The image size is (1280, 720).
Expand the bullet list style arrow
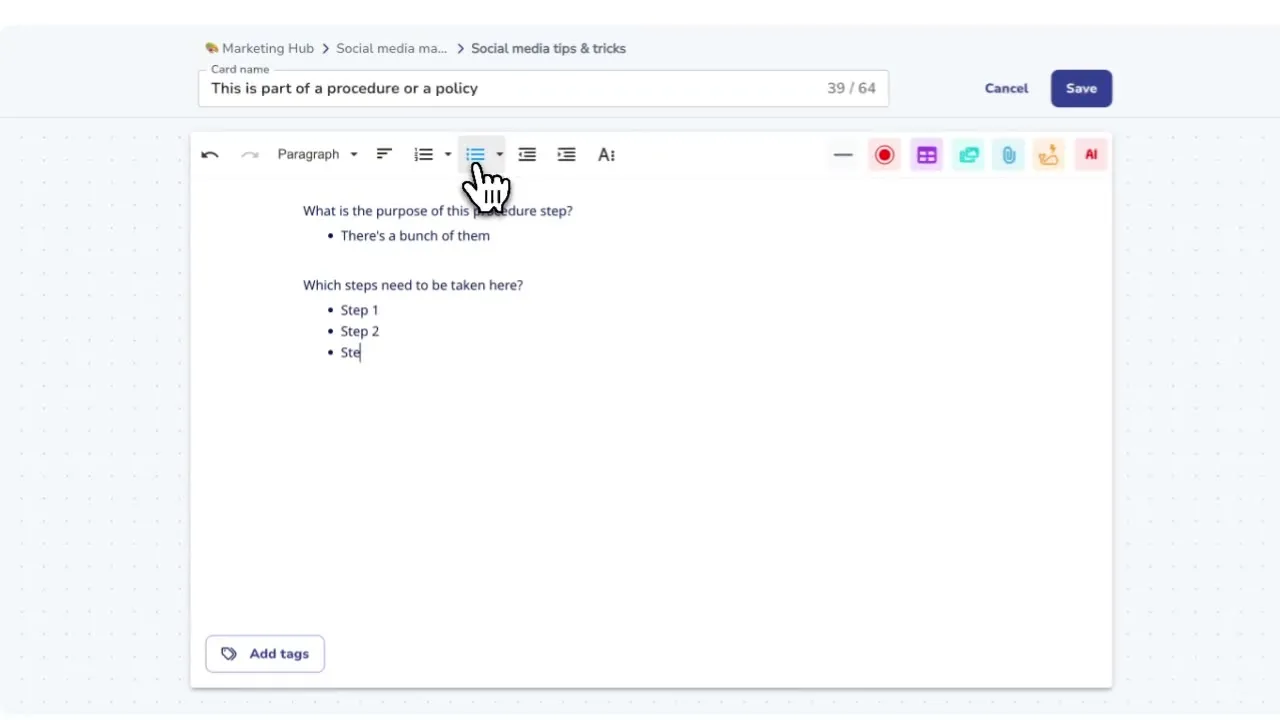499,155
